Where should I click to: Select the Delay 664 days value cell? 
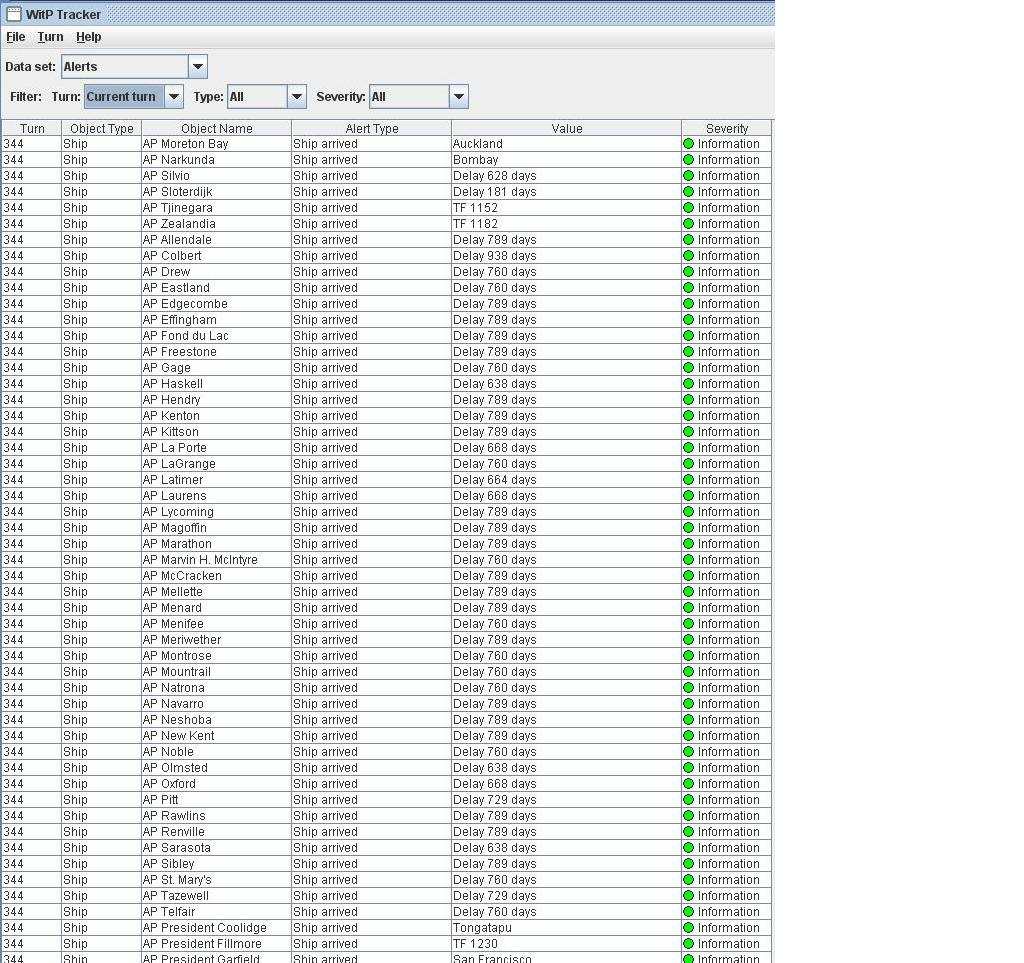(566, 480)
